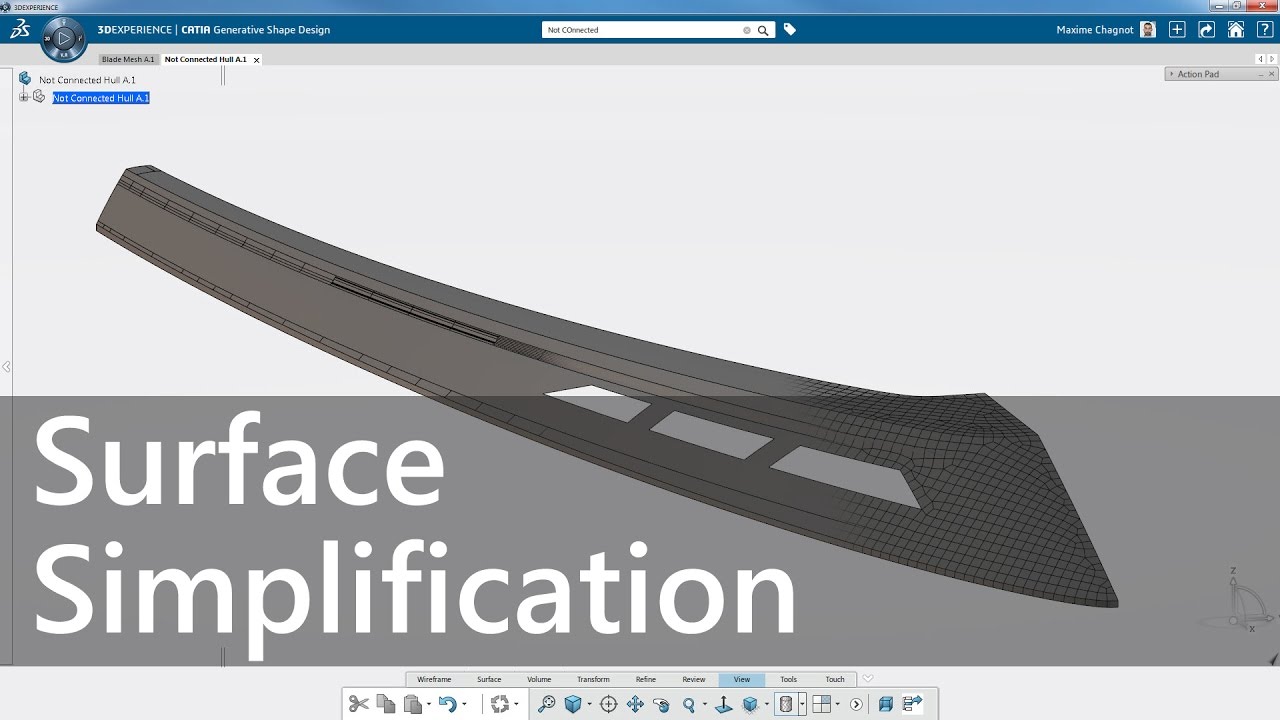Clear the search field text
This screenshot has width=1280, height=720.
click(747, 30)
